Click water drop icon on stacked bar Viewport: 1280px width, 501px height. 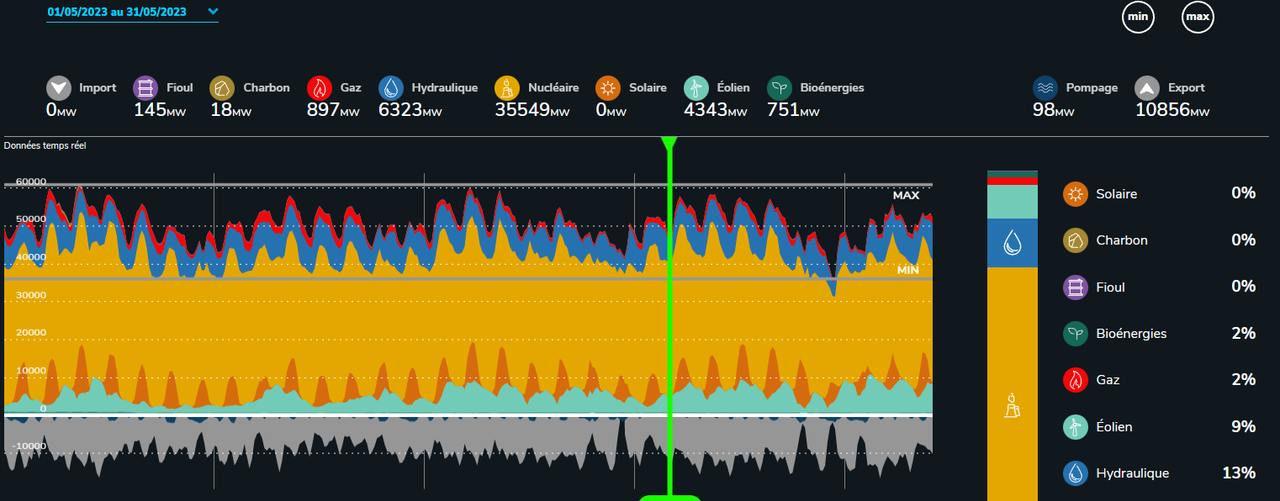[x=1012, y=242]
